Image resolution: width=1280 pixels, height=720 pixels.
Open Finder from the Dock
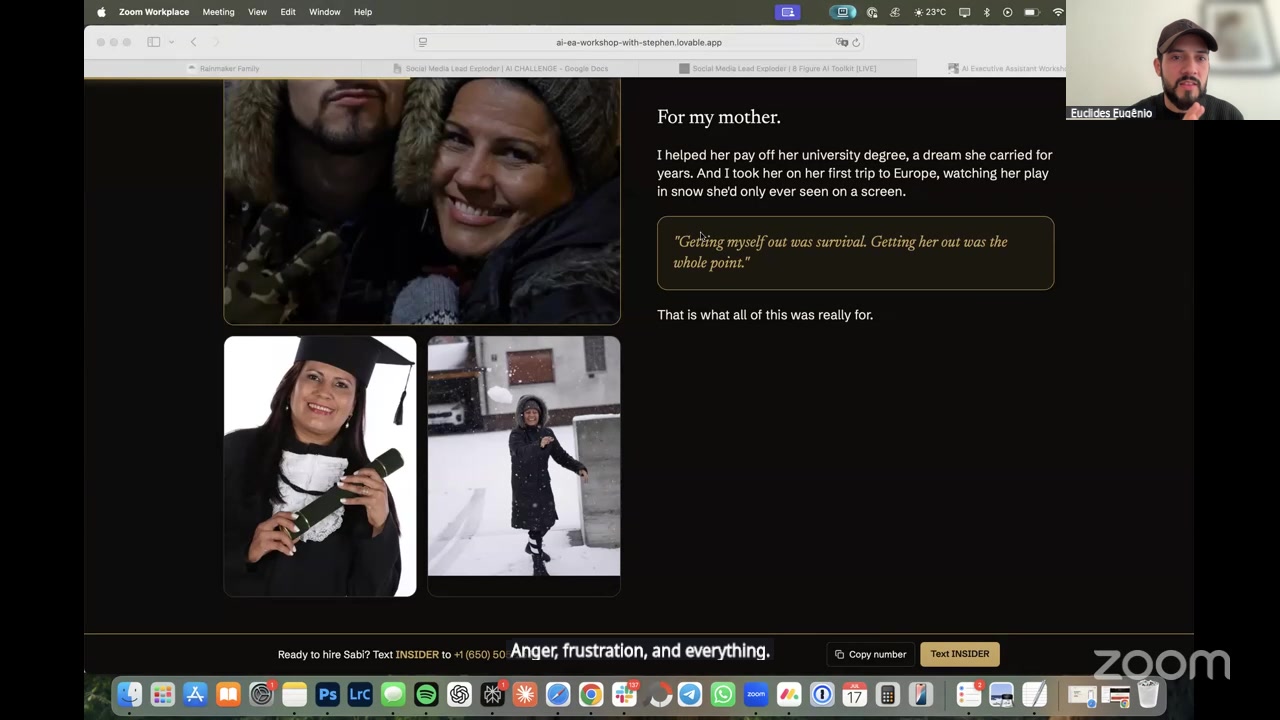tap(129, 694)
